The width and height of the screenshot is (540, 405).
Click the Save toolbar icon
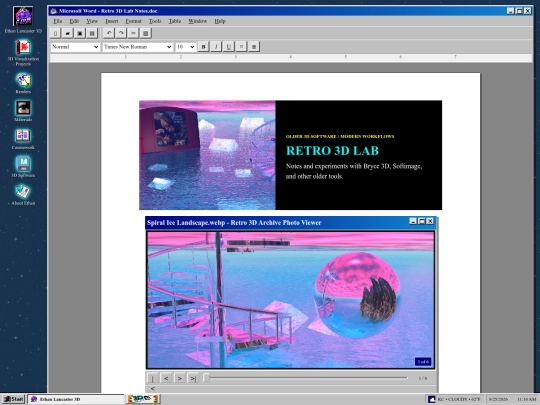[80, 33]
